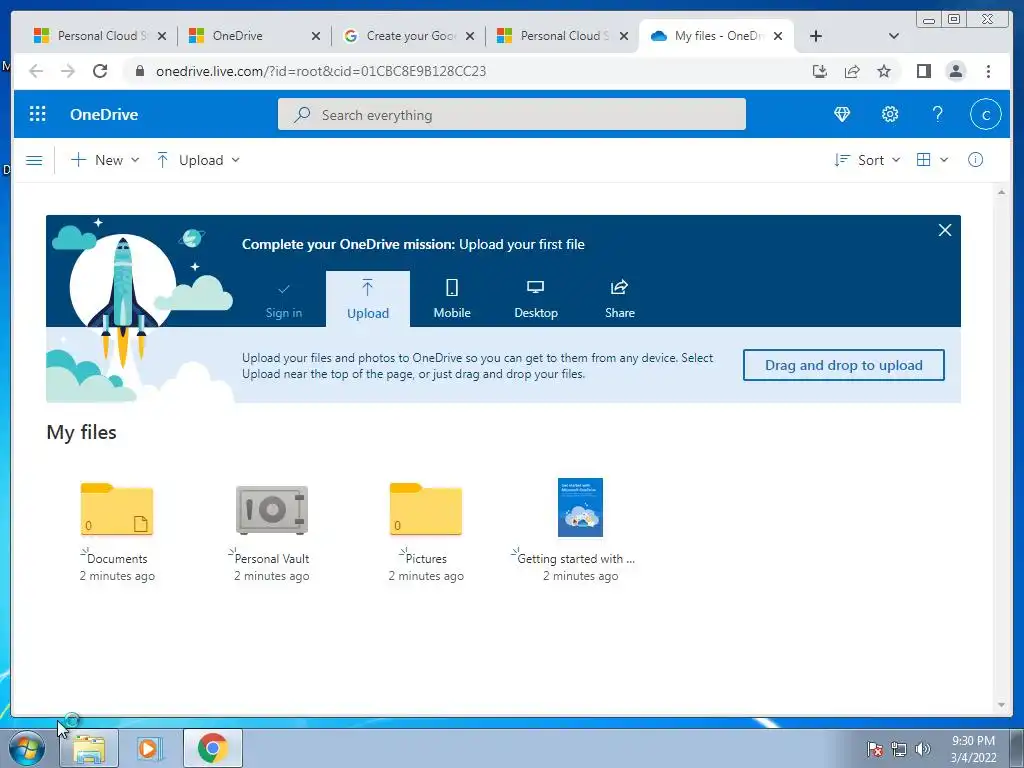Screen dimensions: 1024x768
Task: Open the volume speaker tray icon
Action: point(923,749)
